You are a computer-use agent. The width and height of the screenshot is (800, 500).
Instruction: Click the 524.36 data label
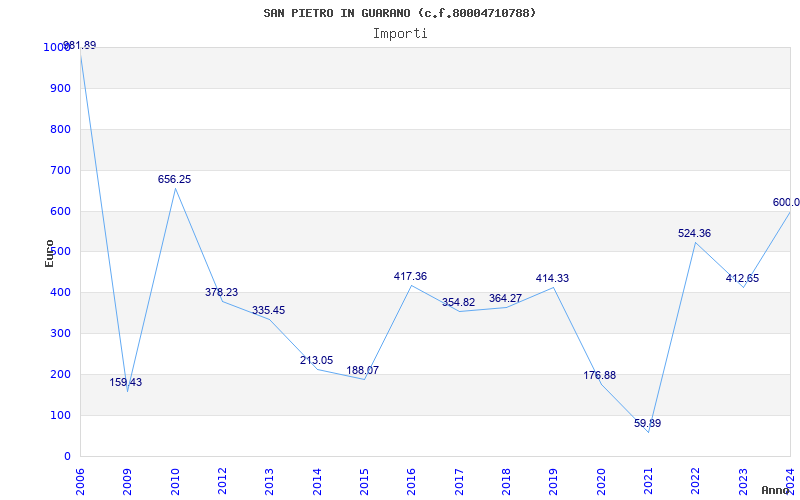point(694,234)
